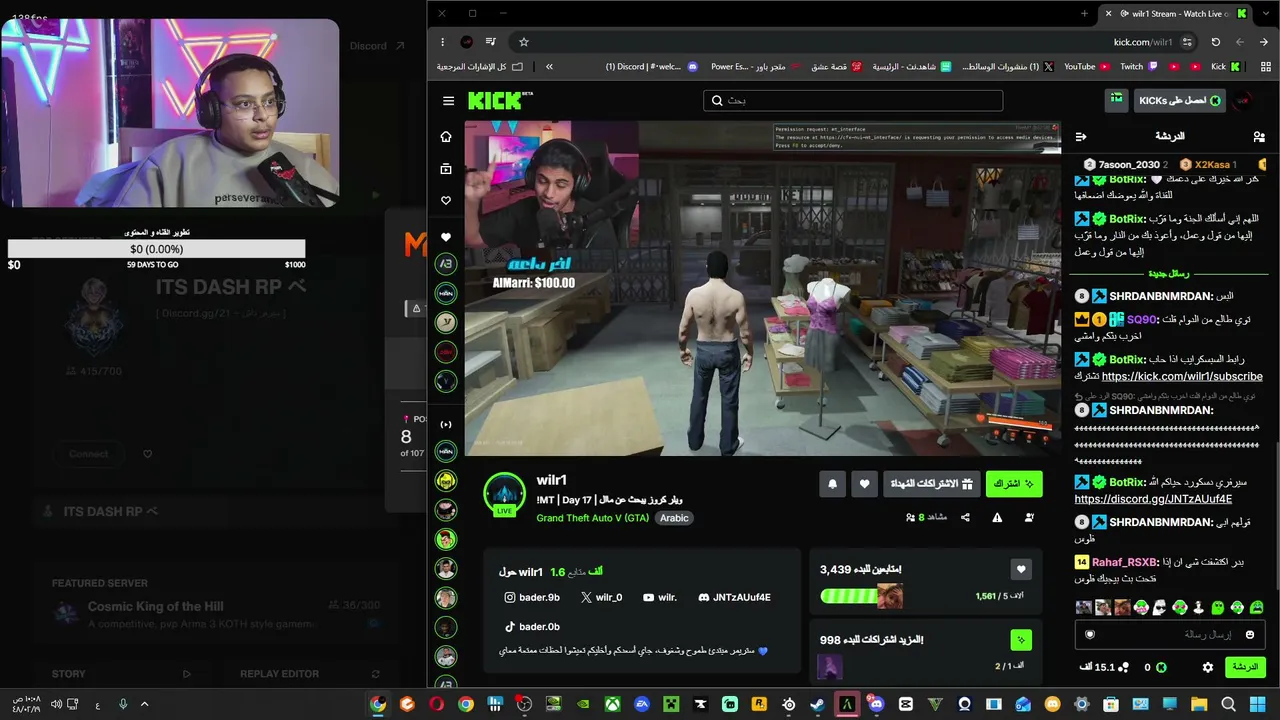This screenshot has width=1280, height=720.
Task: Share the wilr1 stream
Action: 965,517
